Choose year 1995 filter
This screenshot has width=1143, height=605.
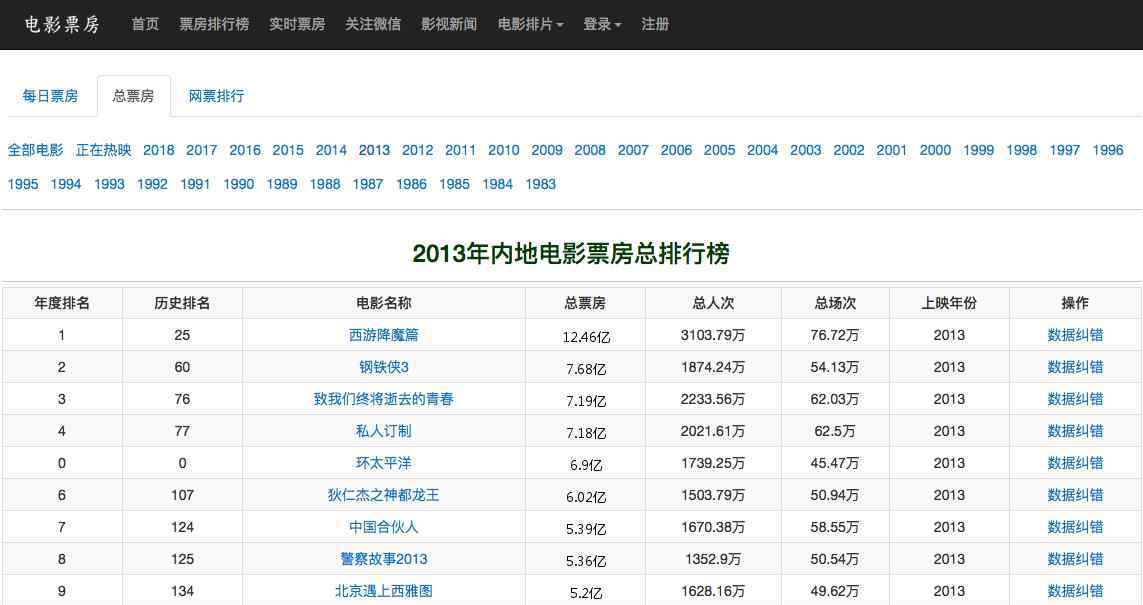tap(23, 184)
